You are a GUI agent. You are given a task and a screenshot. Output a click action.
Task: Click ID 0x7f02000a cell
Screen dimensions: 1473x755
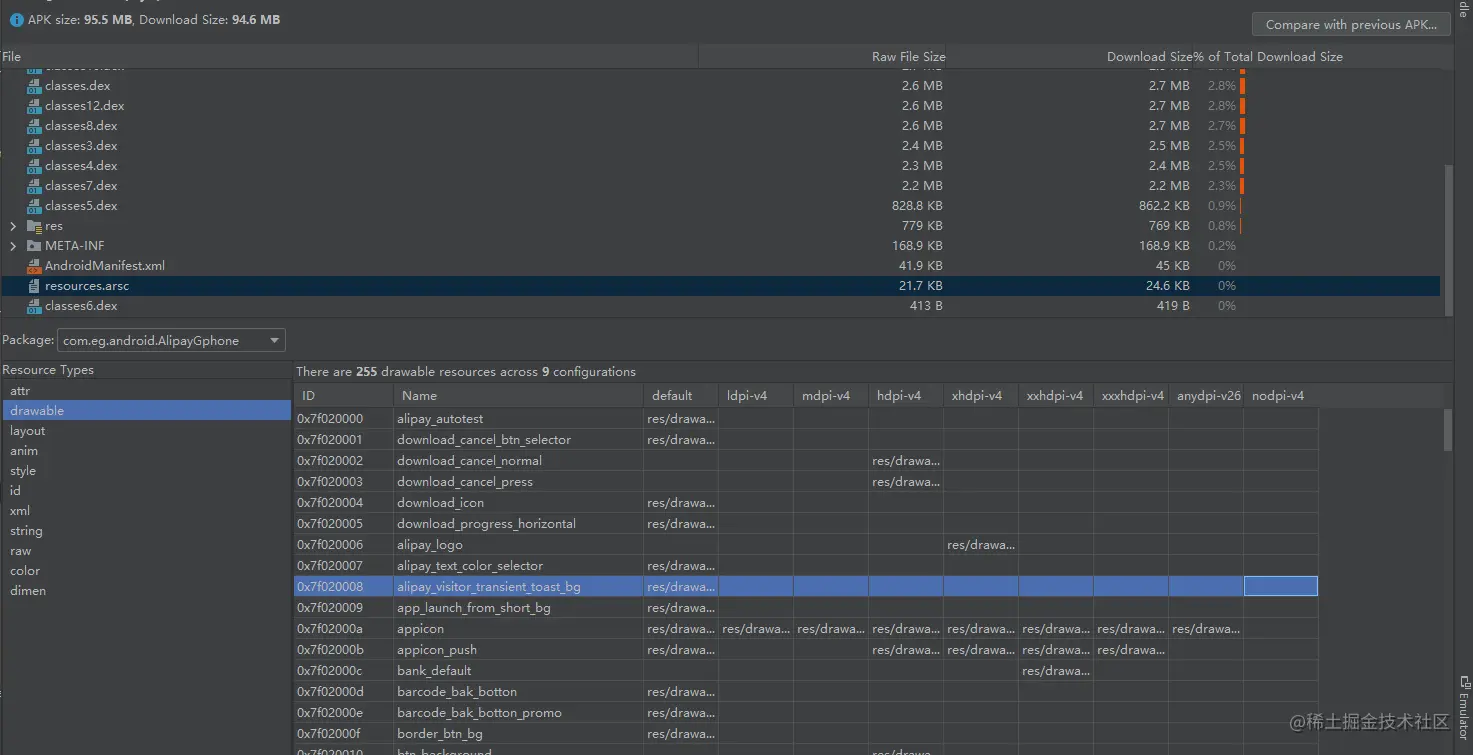click(x=344, y=629)
